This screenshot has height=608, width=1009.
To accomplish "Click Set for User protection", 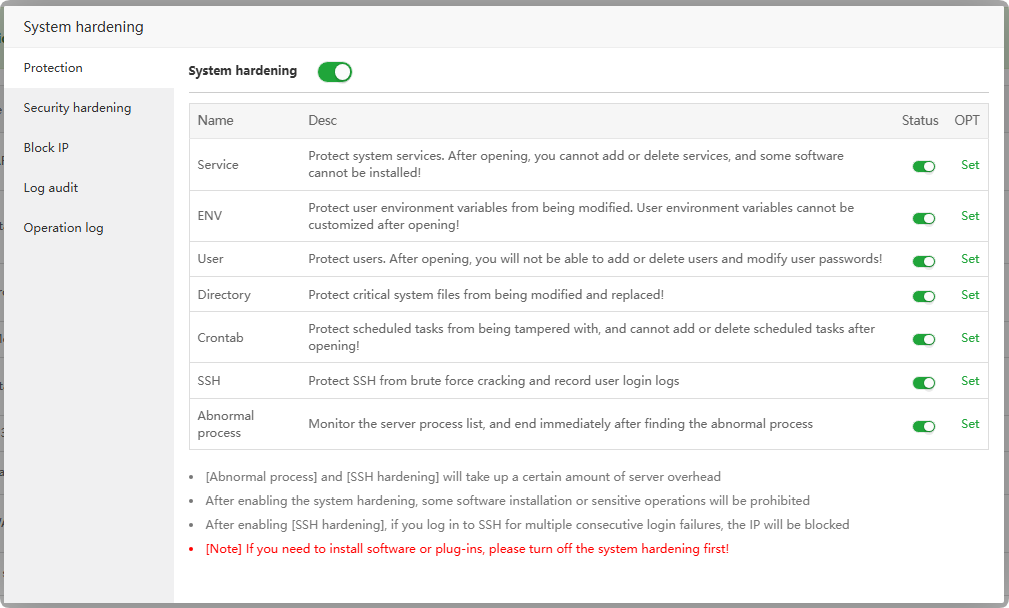I will tap(970, 259).
